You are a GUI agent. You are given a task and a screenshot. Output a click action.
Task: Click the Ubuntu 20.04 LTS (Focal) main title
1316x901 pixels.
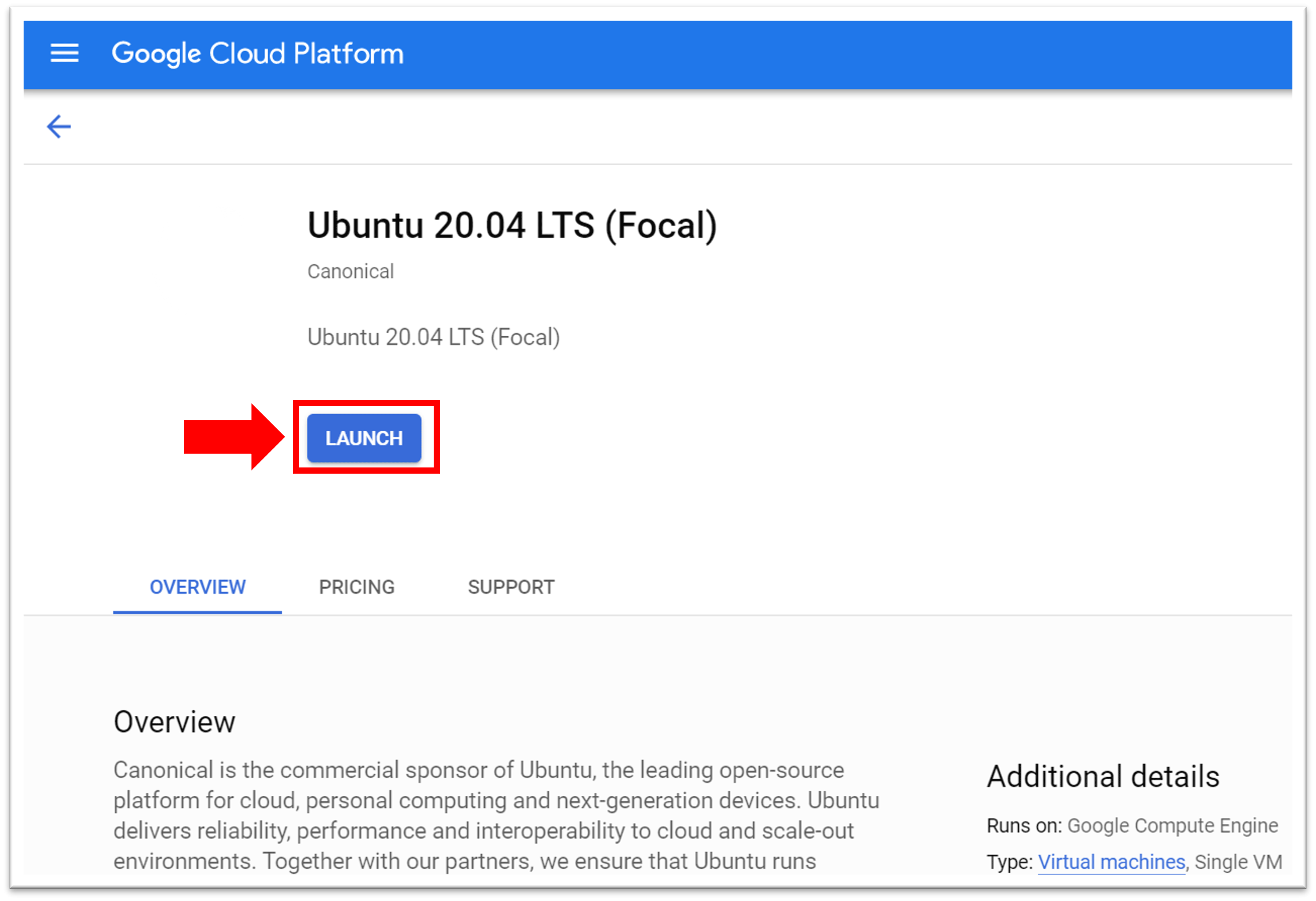coord(512,225)
